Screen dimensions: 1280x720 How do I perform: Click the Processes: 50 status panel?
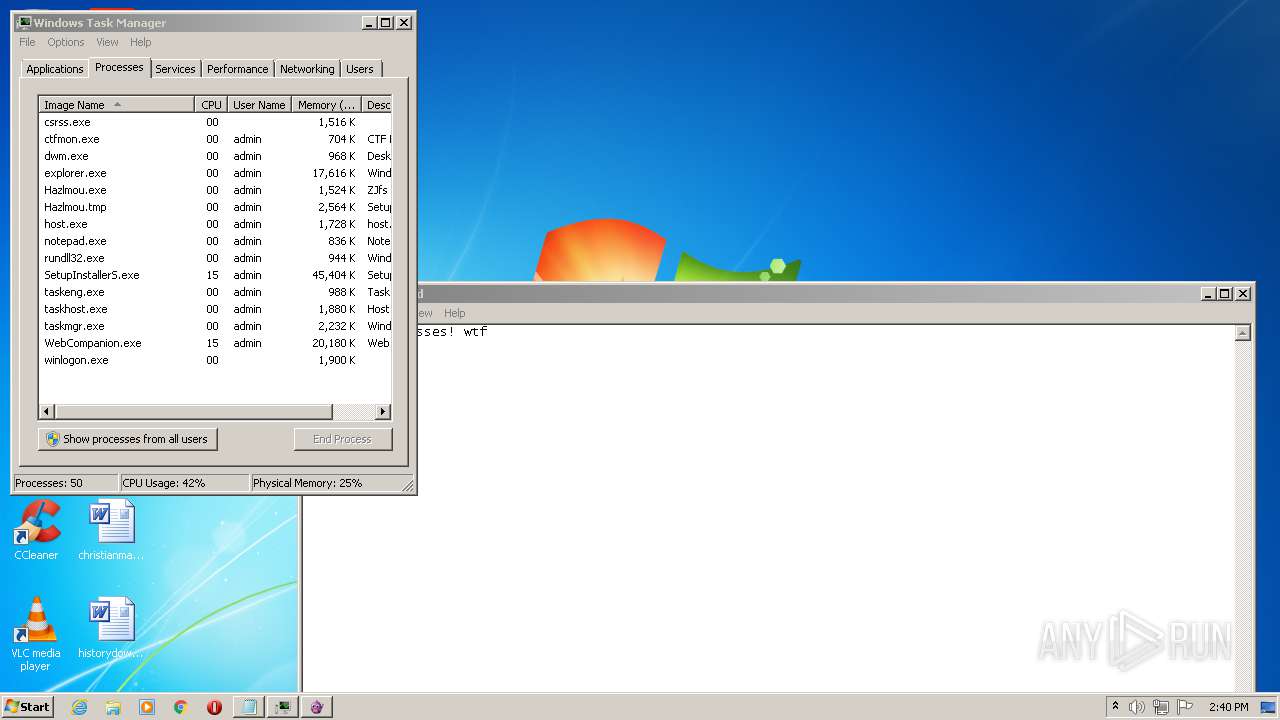[65, 483]
